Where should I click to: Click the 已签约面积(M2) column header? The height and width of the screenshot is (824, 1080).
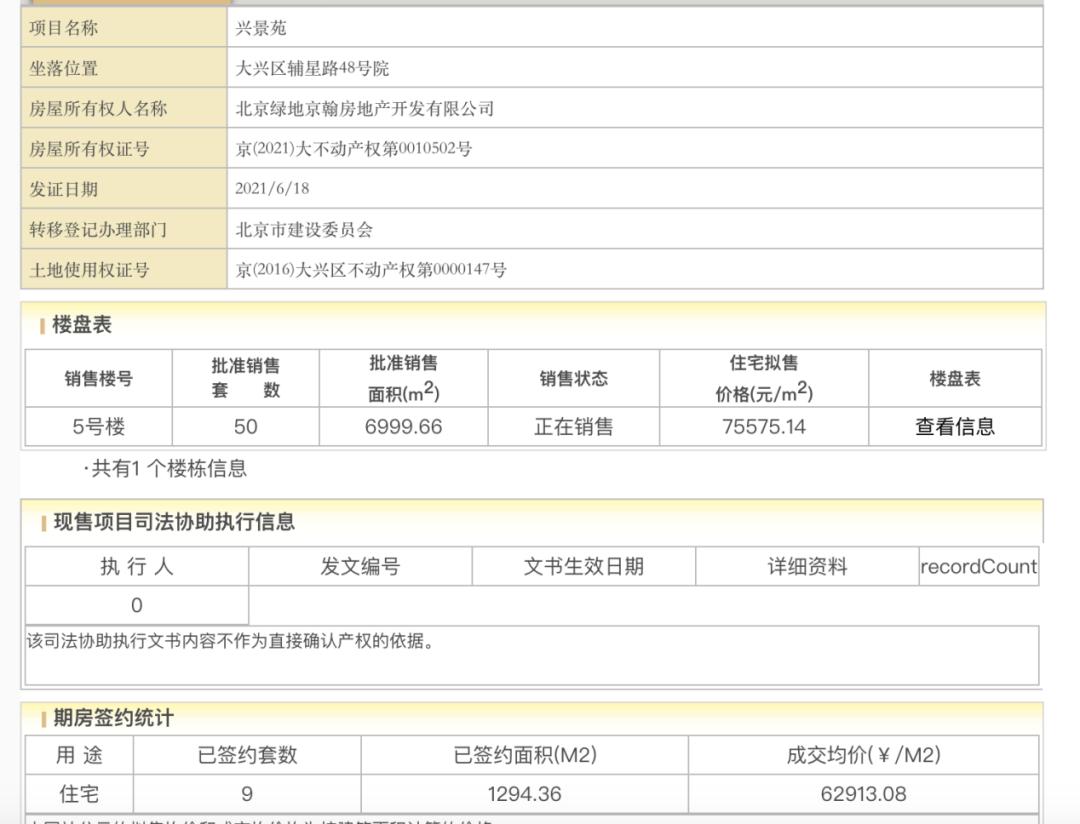(525, 755)
